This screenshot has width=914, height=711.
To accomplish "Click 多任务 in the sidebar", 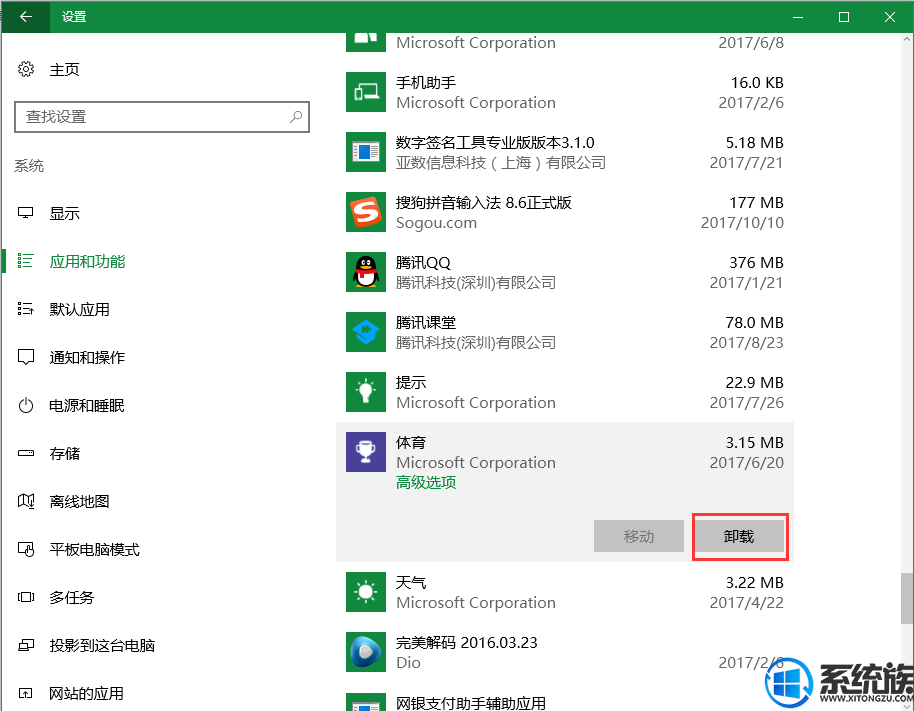I will click(72, 597).
